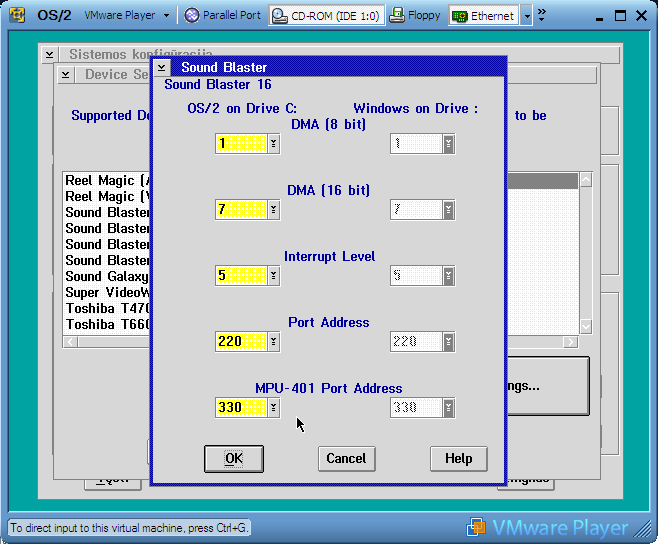This screenshot has height=544, width=658.
Task: Click the OS/2 Interrupt Level value field
Action: [x=241, y=276]
